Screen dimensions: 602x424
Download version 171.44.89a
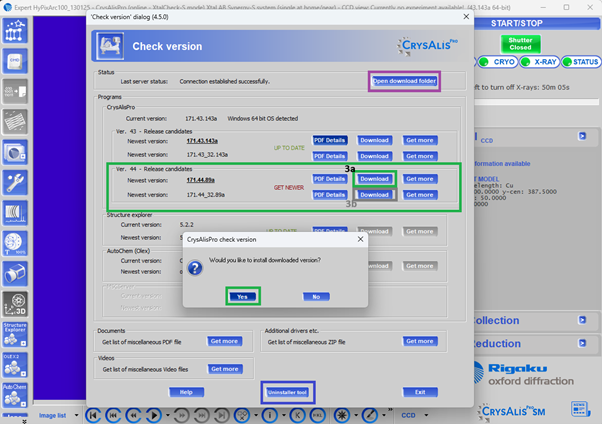374,179
